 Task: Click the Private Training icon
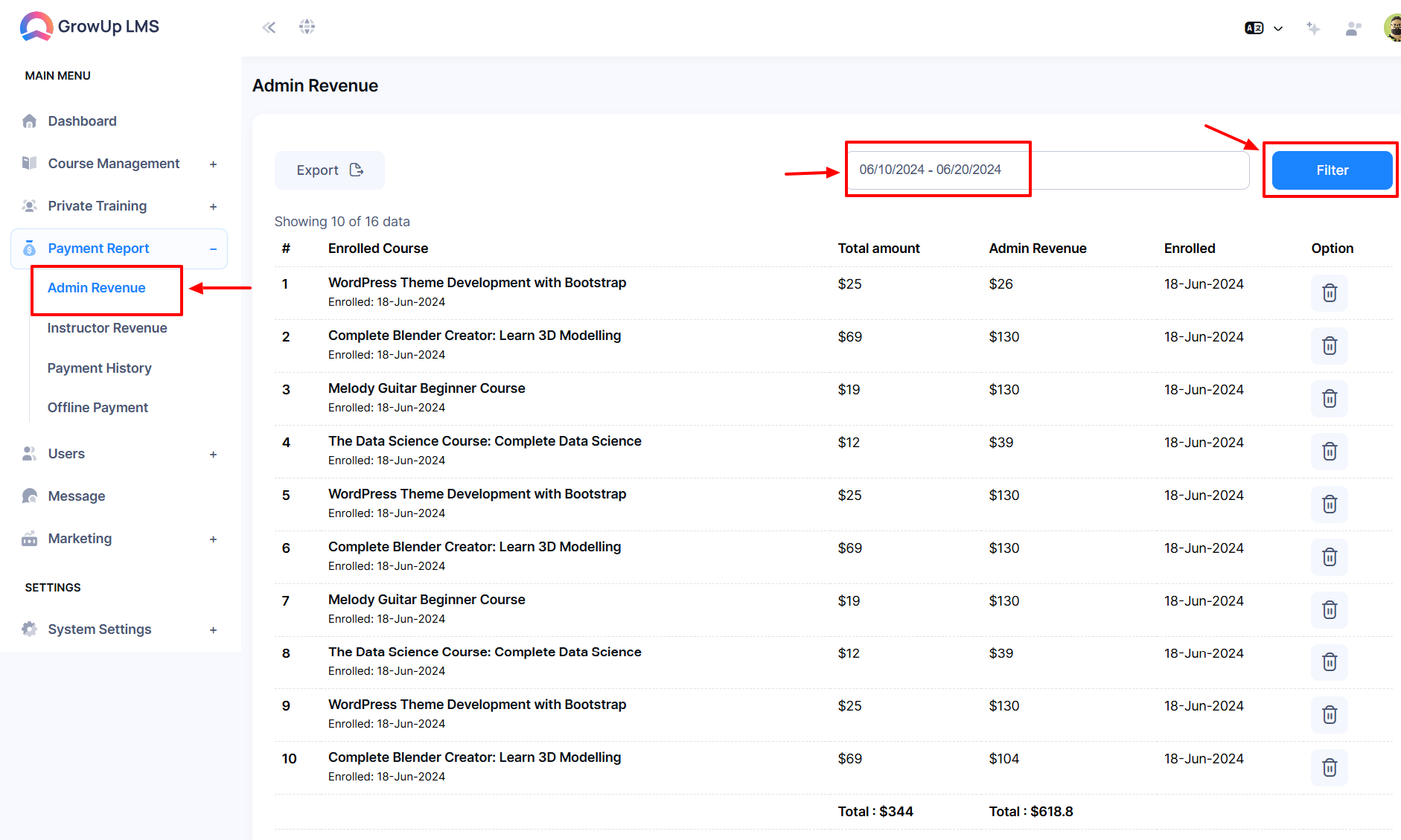(29, 206)
